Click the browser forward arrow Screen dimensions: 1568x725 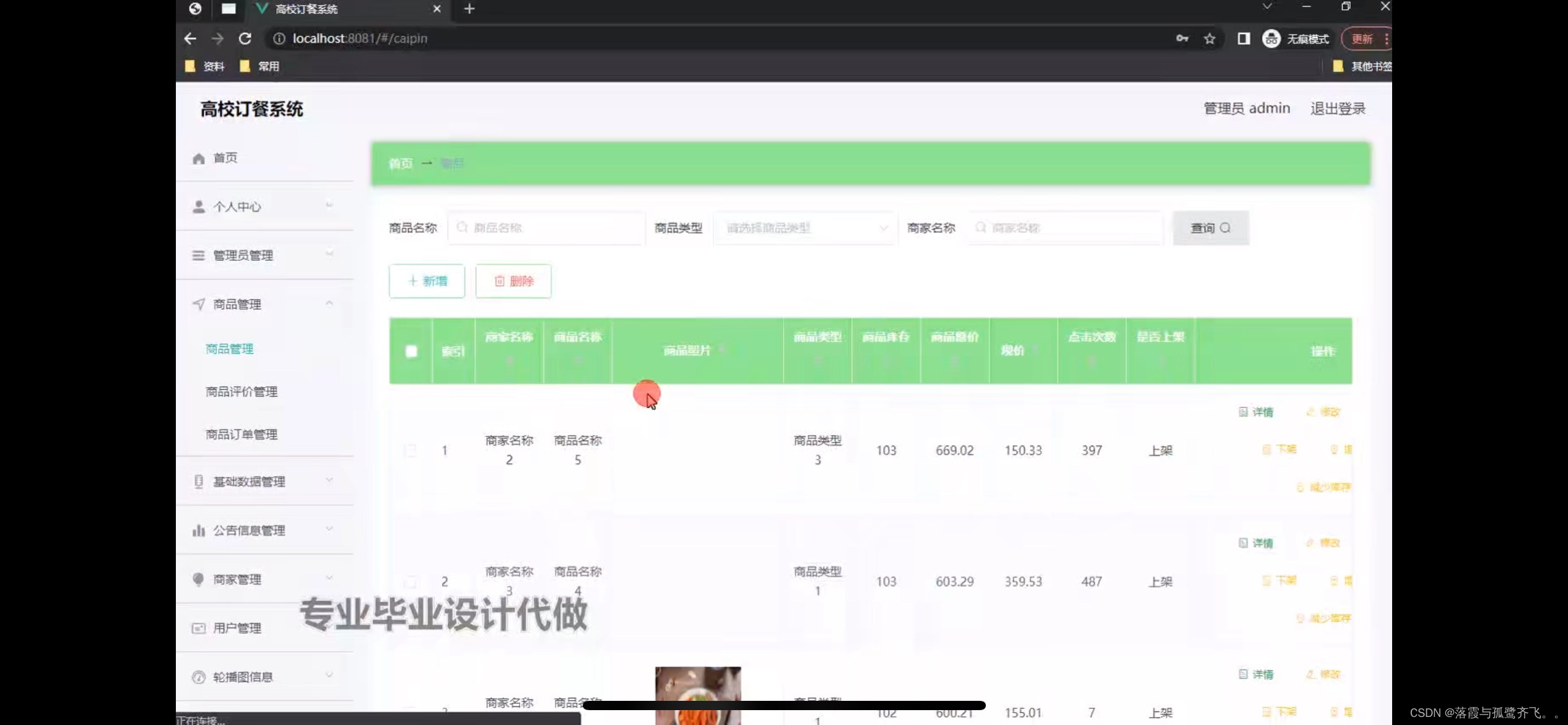217,38
